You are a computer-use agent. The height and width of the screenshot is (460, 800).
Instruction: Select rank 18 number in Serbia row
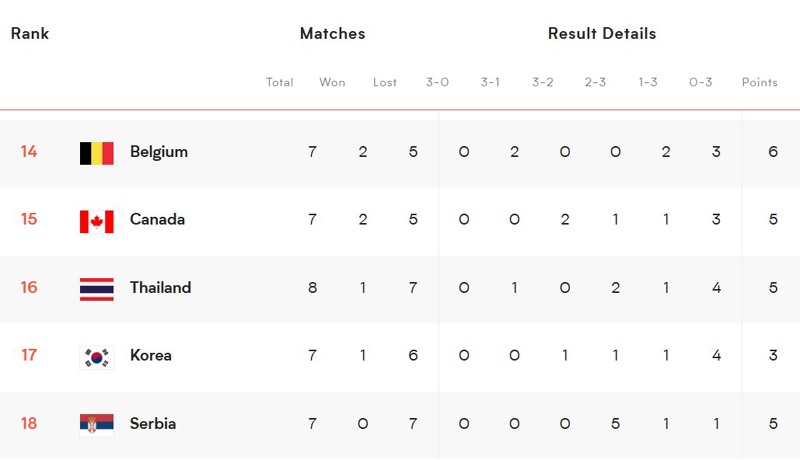point(29,423)
